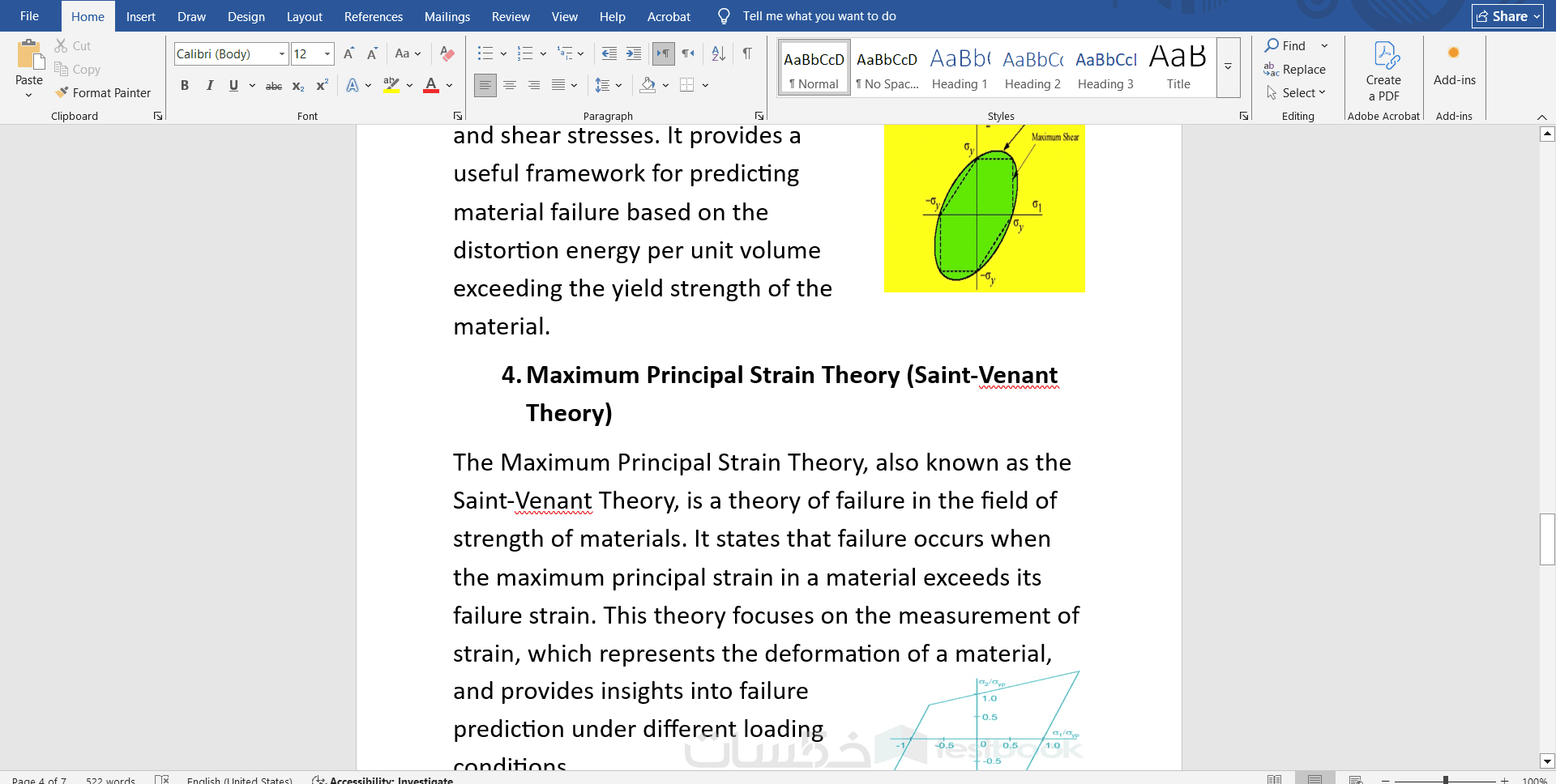Shrink font size button
Image resolution: width=1556 pixels, height=784 pixels.
pos(372,54)
